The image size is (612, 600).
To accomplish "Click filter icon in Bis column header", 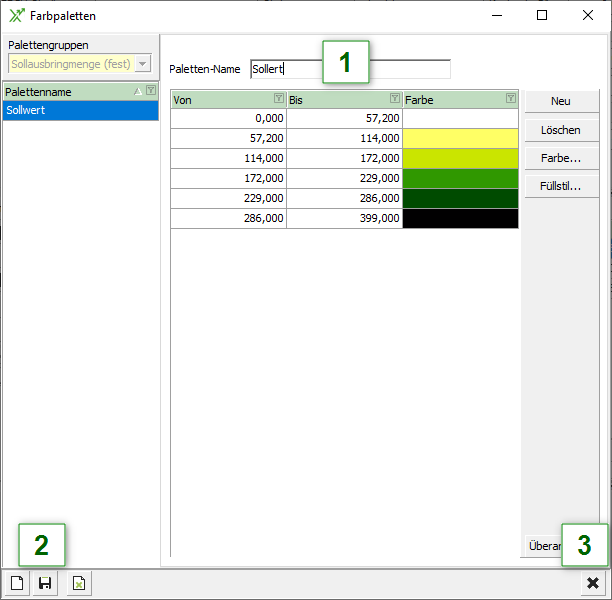I will [395, 98].
